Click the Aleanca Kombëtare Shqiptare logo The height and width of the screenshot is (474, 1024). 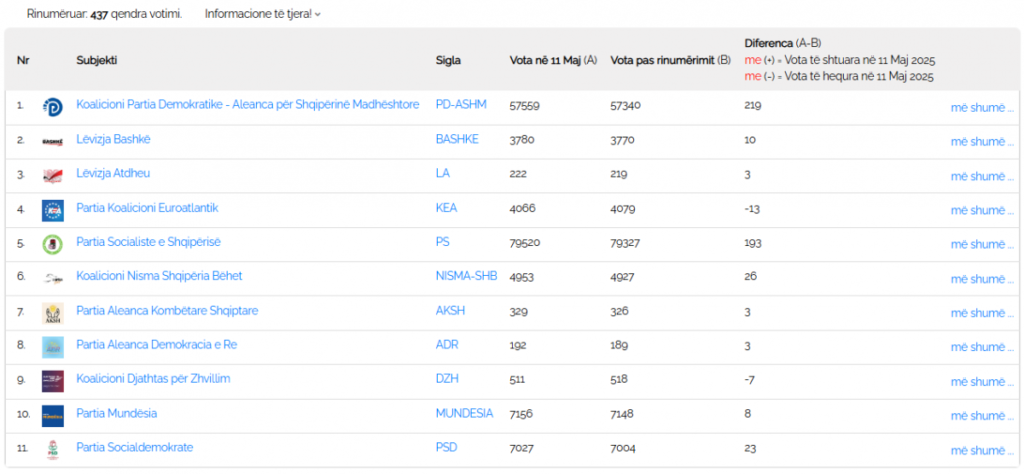click(x=52, y=313)
